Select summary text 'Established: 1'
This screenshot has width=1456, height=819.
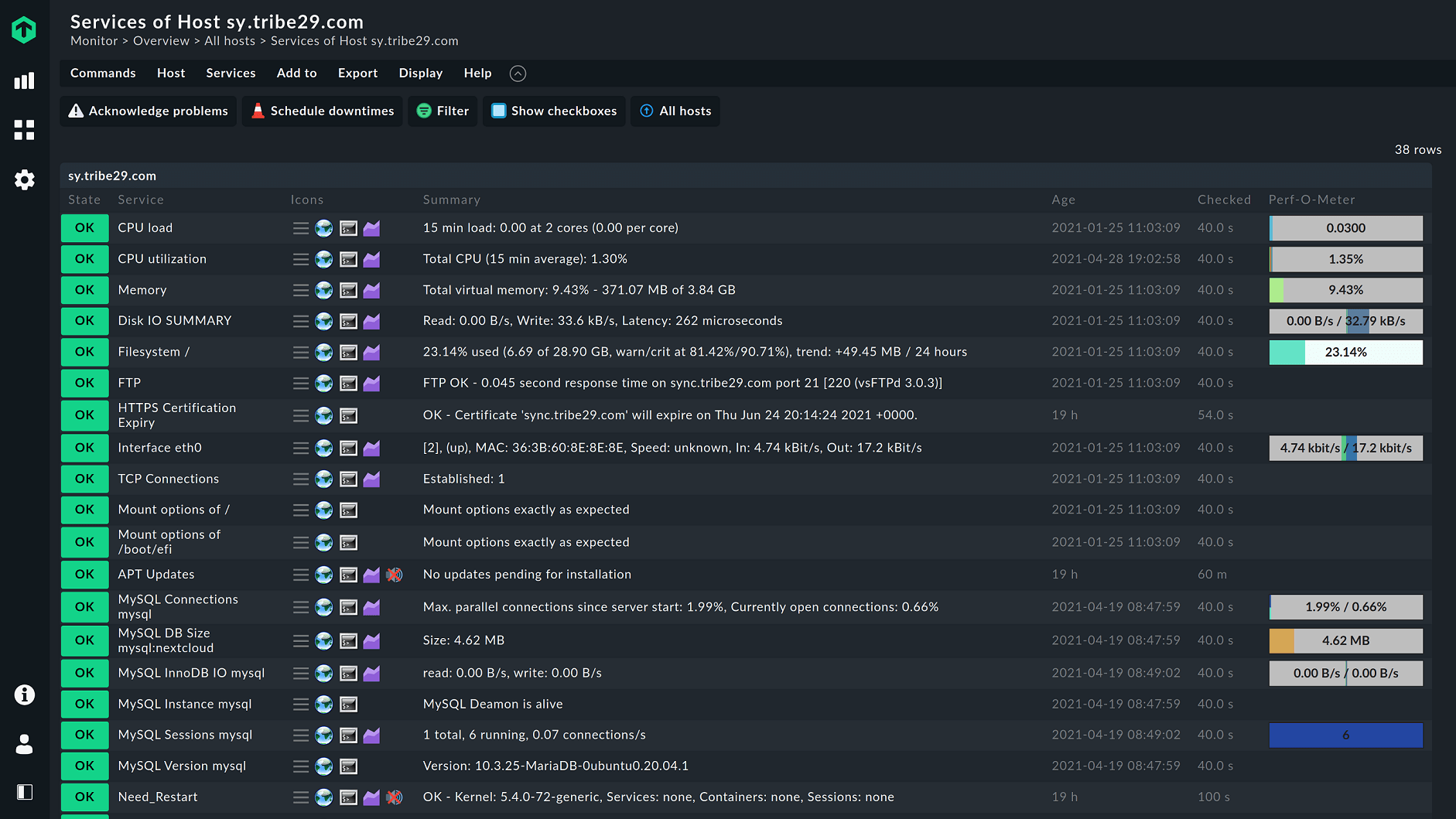click(x=464, y=479)
